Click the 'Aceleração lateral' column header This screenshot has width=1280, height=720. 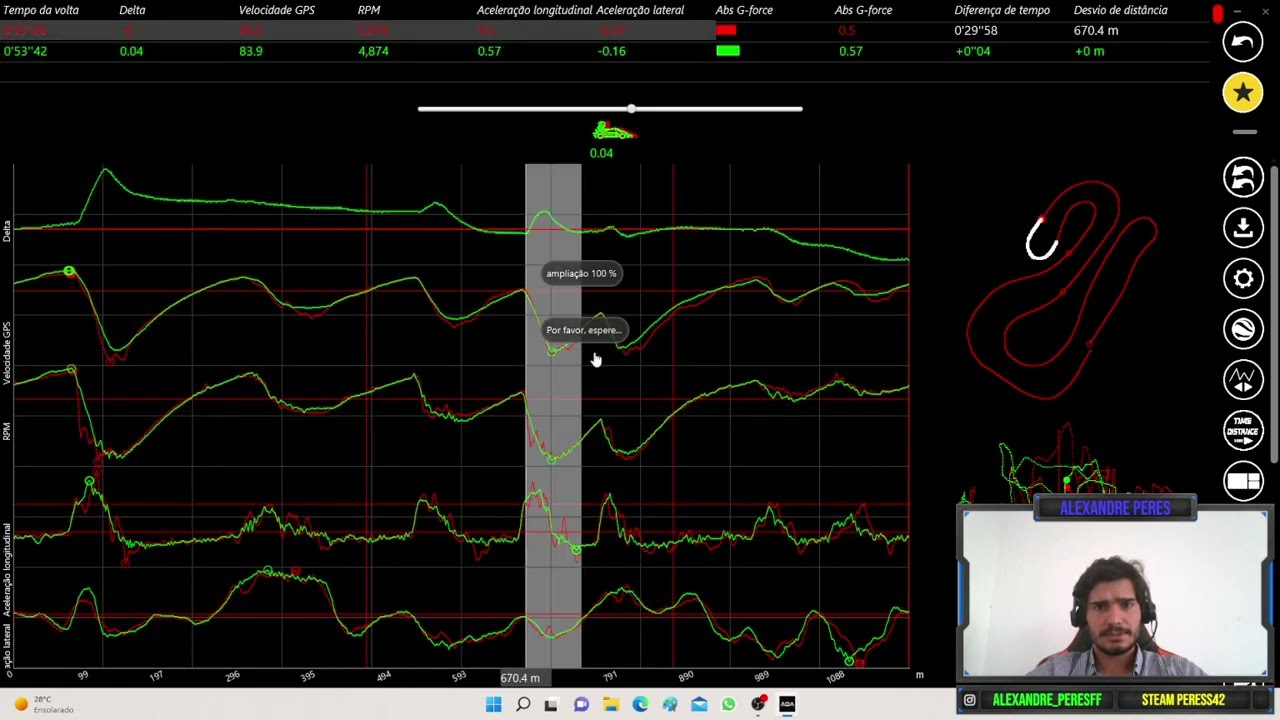click(640, 10)
